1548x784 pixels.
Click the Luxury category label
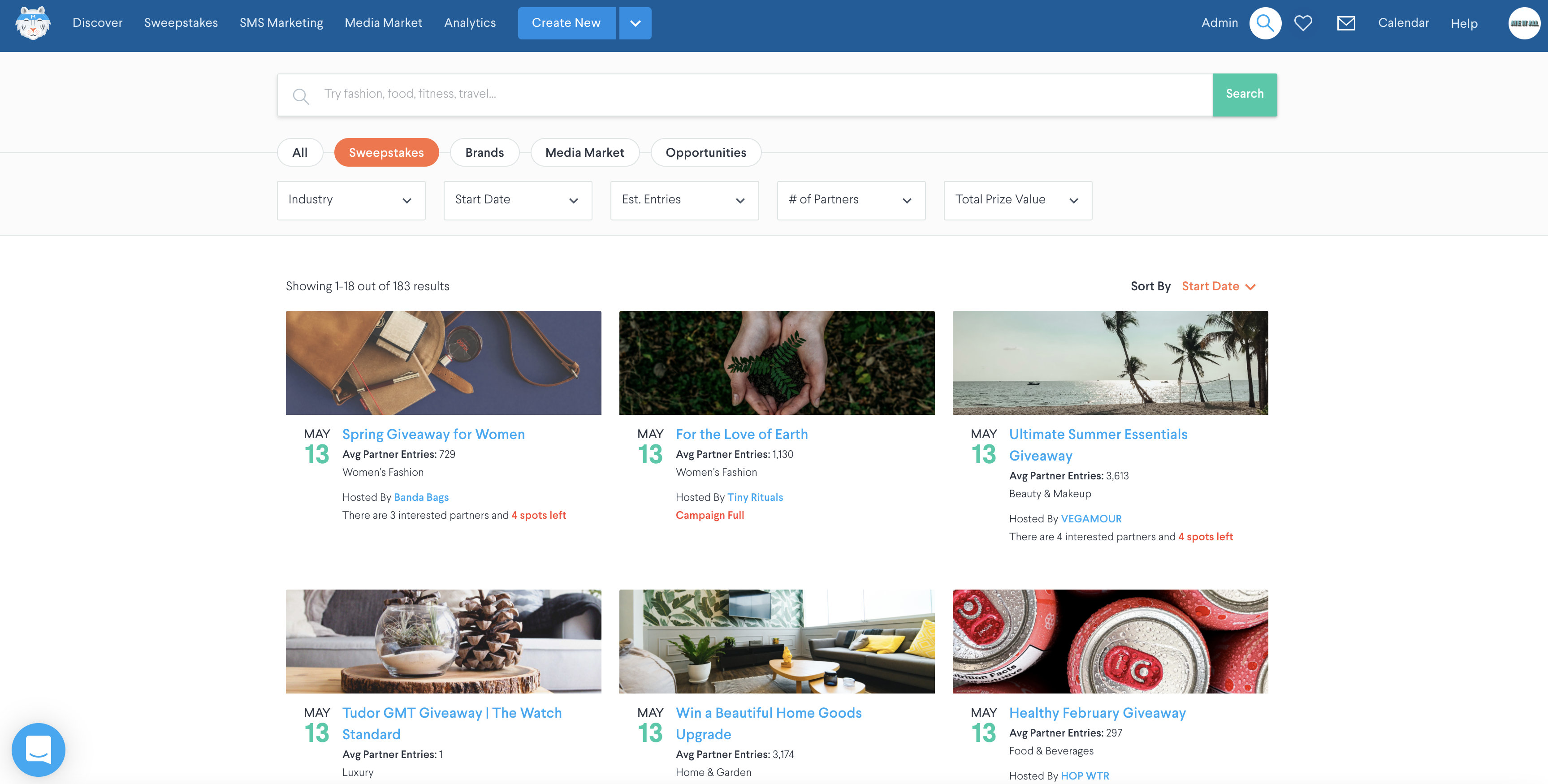tap(358, 773)
